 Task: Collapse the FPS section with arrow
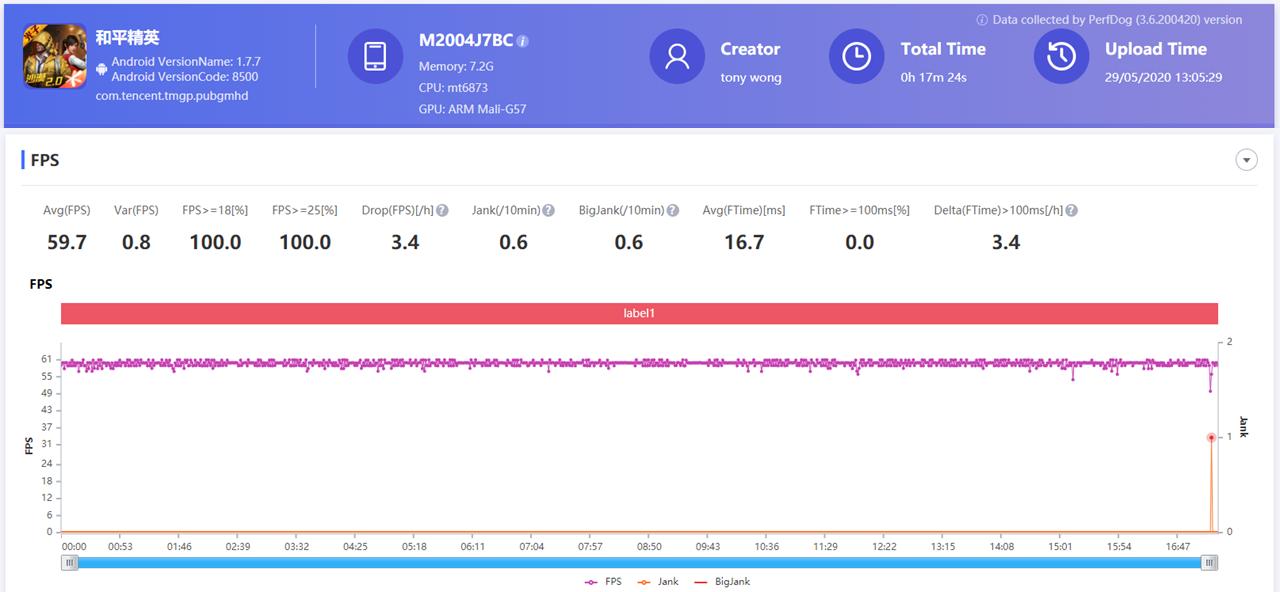coord(1246,160)
